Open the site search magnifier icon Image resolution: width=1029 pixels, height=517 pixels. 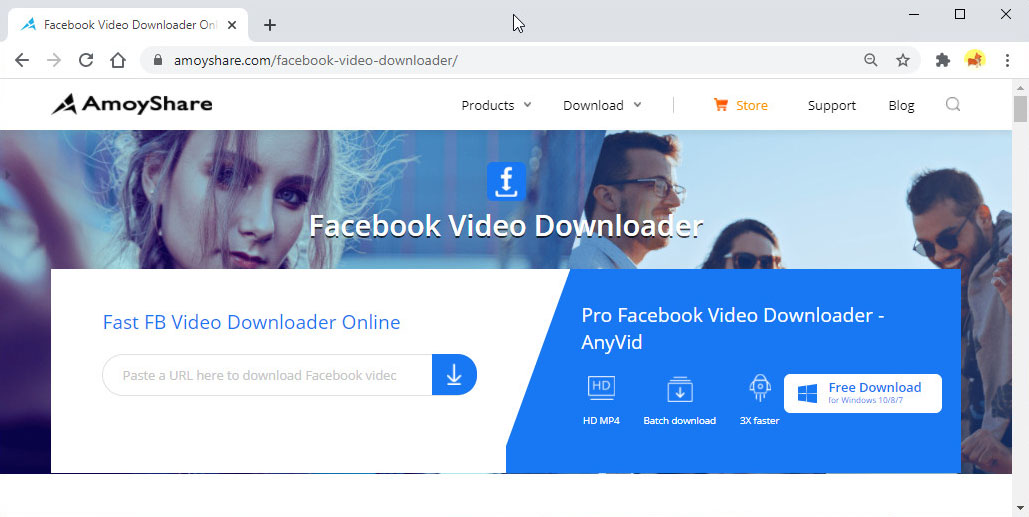coord(952,105)
